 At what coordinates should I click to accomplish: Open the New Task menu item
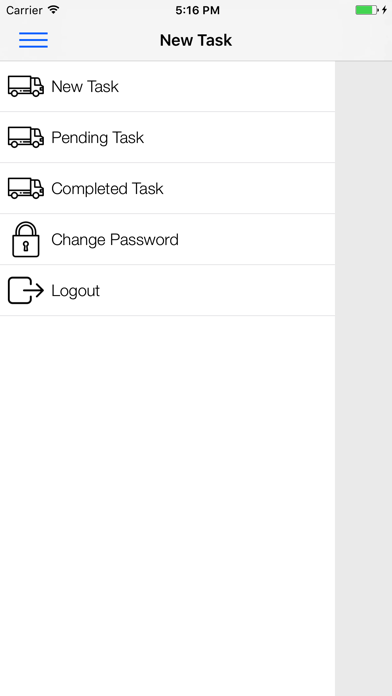167,86
